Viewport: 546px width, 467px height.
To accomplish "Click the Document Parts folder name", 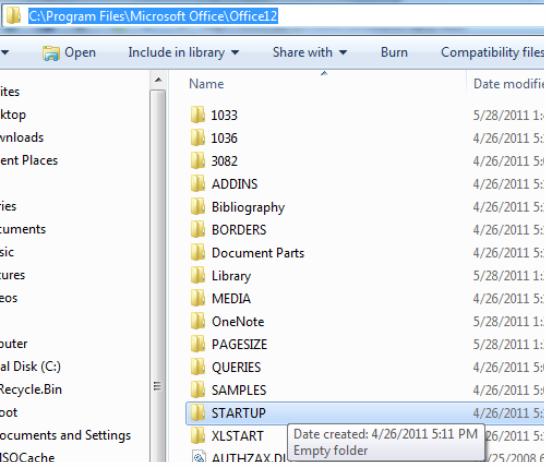I will [x=258, y=253].
